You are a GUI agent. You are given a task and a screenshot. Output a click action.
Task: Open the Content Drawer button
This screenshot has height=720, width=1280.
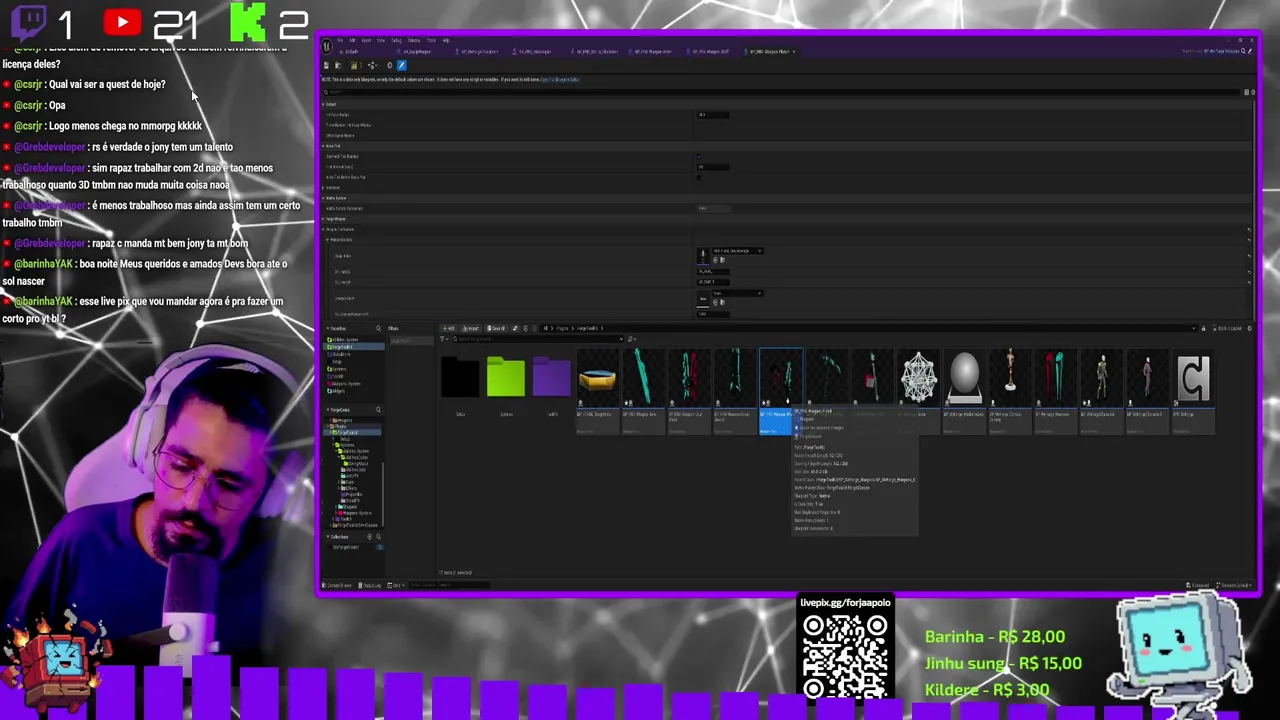click(x=337, y=585)
